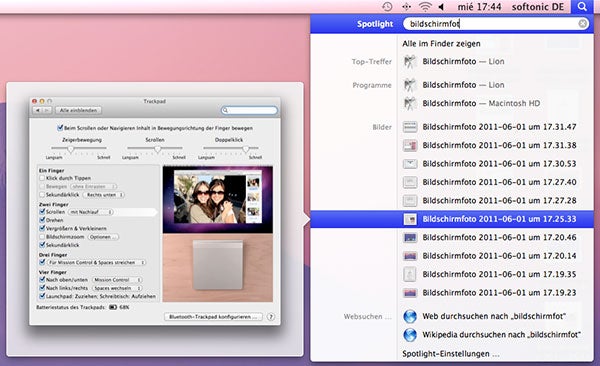Image resolution: width=600 pixels, height=366 pixels.
Task: Click thumbnail icon of Bildschirmfoto um 17.25.33
Action: click(x=410, y=219)
